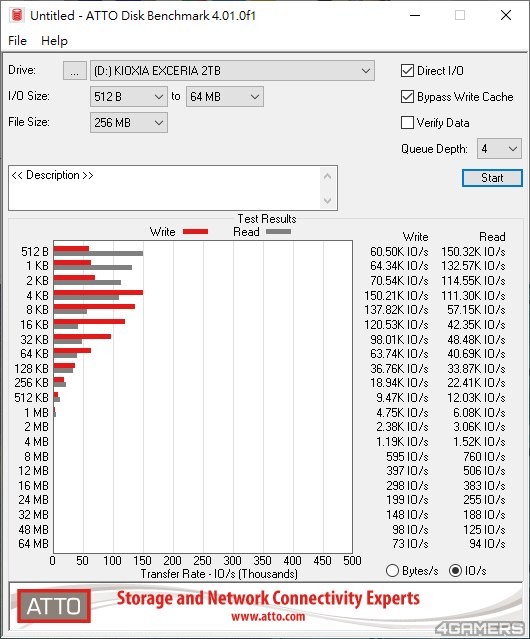This screenshot has width=530, height=639.
Task: Expand the Drive selection dropdown
Action: point(232,71)
